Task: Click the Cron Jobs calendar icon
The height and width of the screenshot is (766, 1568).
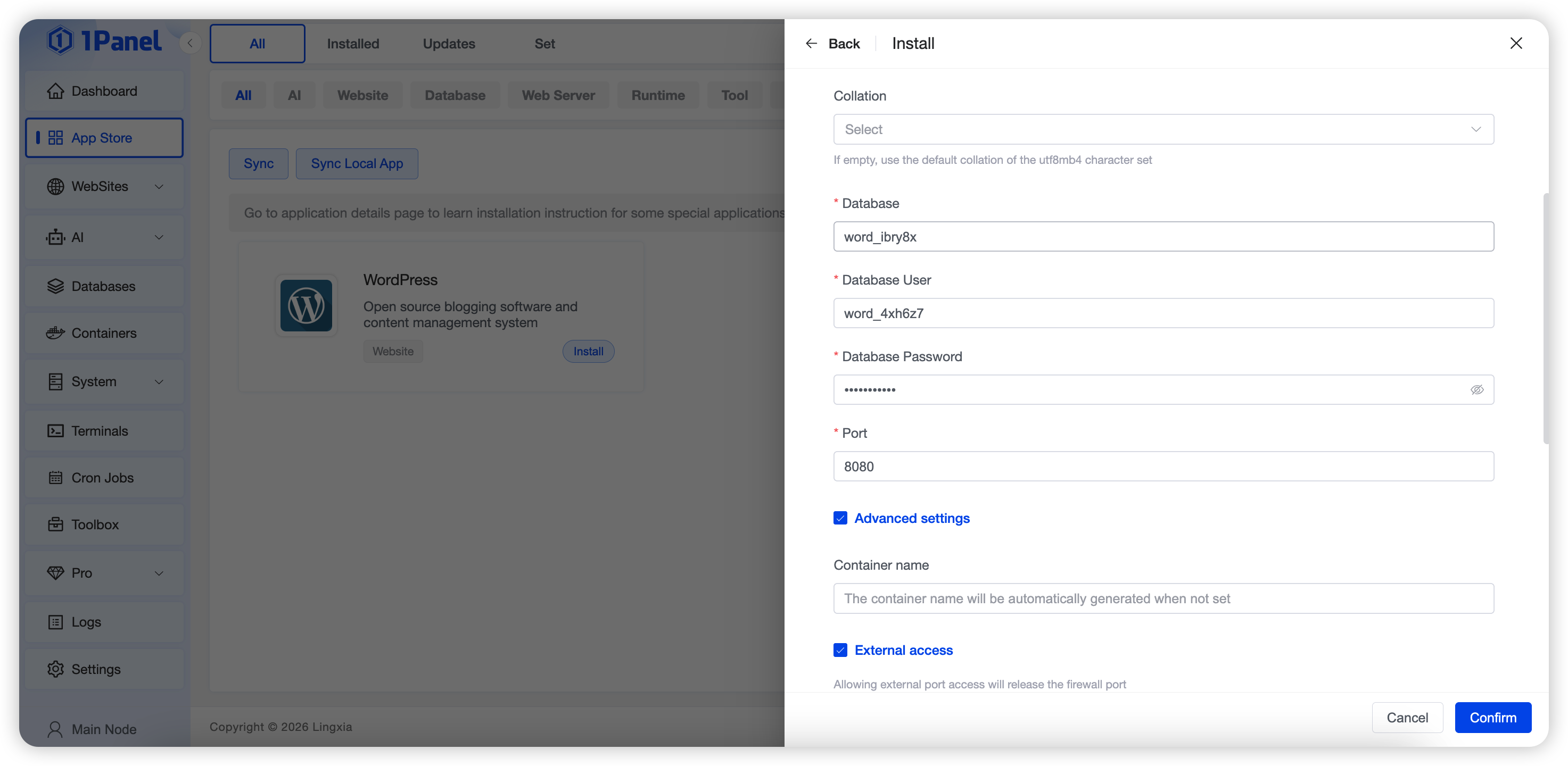Action: pos(55,478)
